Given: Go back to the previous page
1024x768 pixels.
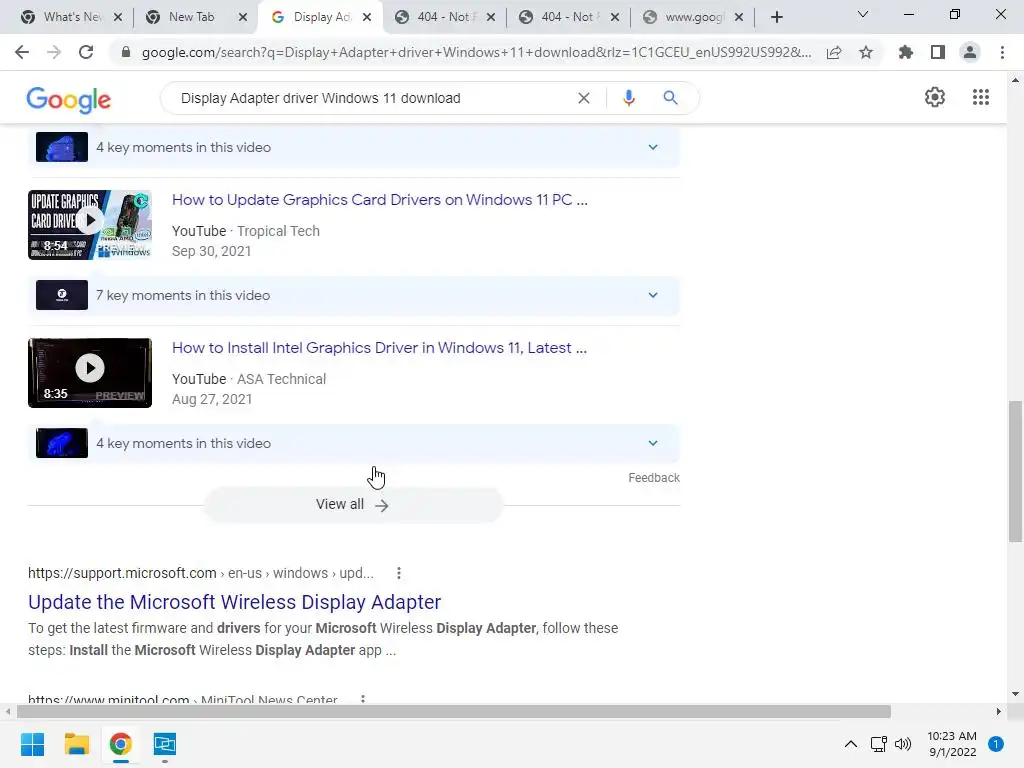Looking at the screenshot, I should [x=22, y=52].
